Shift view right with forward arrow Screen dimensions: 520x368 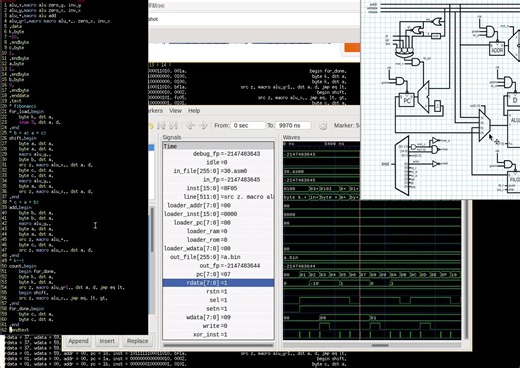(203, 126)
